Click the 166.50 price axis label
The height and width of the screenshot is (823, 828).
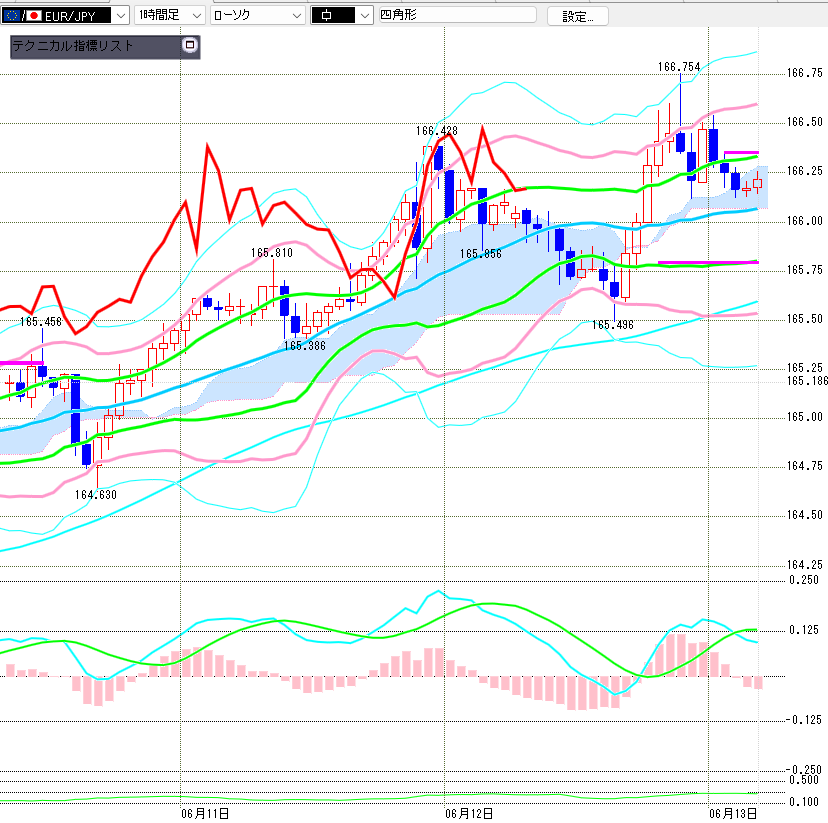[x=805, y=122]
